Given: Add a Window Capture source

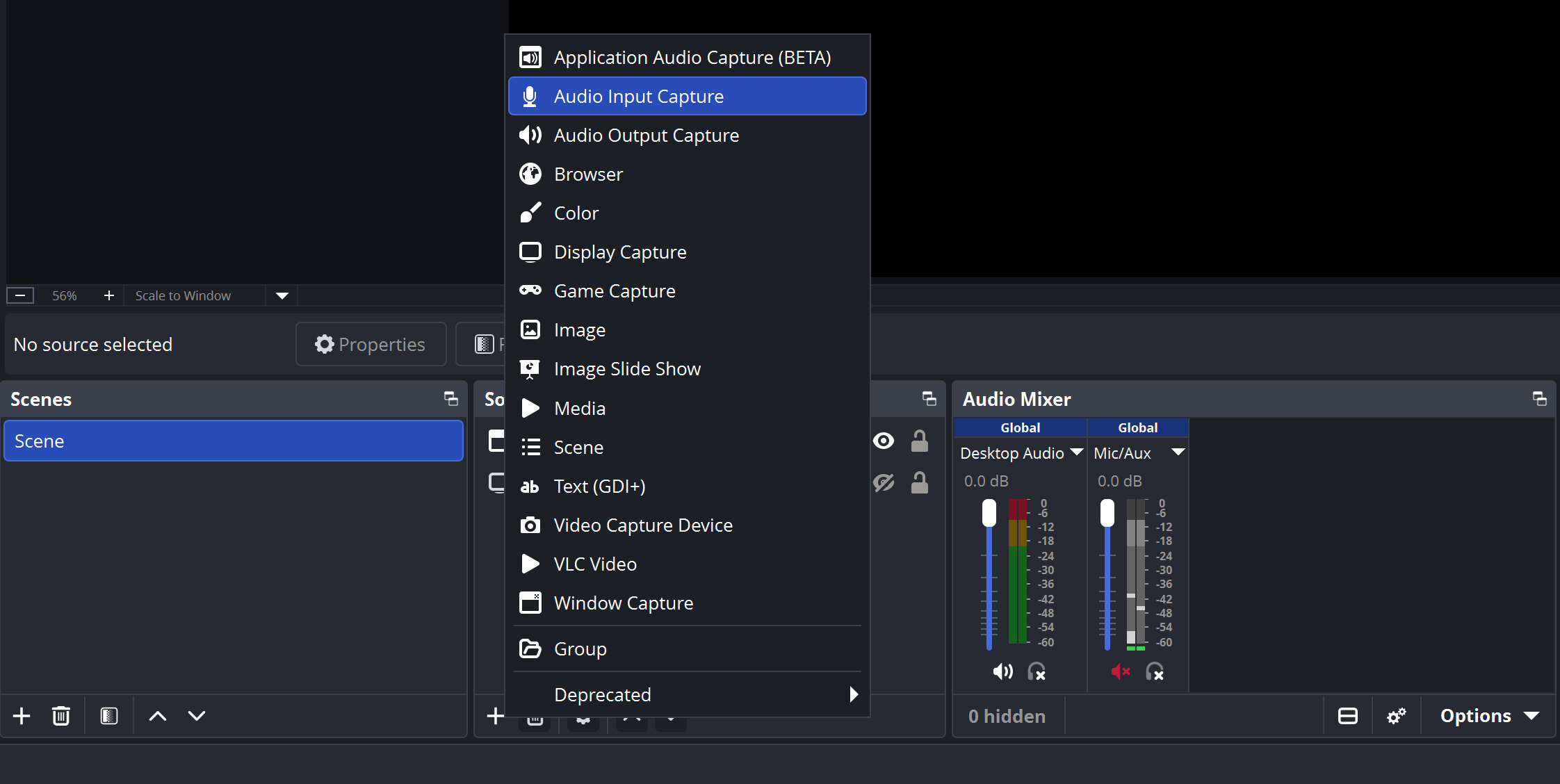Looking at the screenshot, I should click(x=687, y=603).
